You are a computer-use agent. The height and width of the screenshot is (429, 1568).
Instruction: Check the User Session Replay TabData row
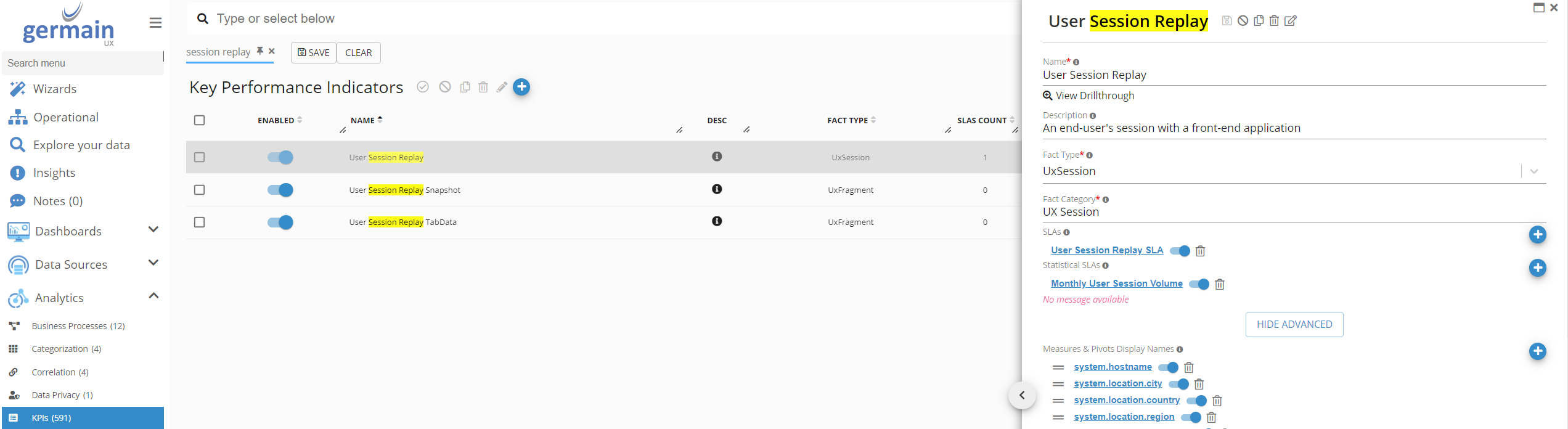tap(199, 222)
